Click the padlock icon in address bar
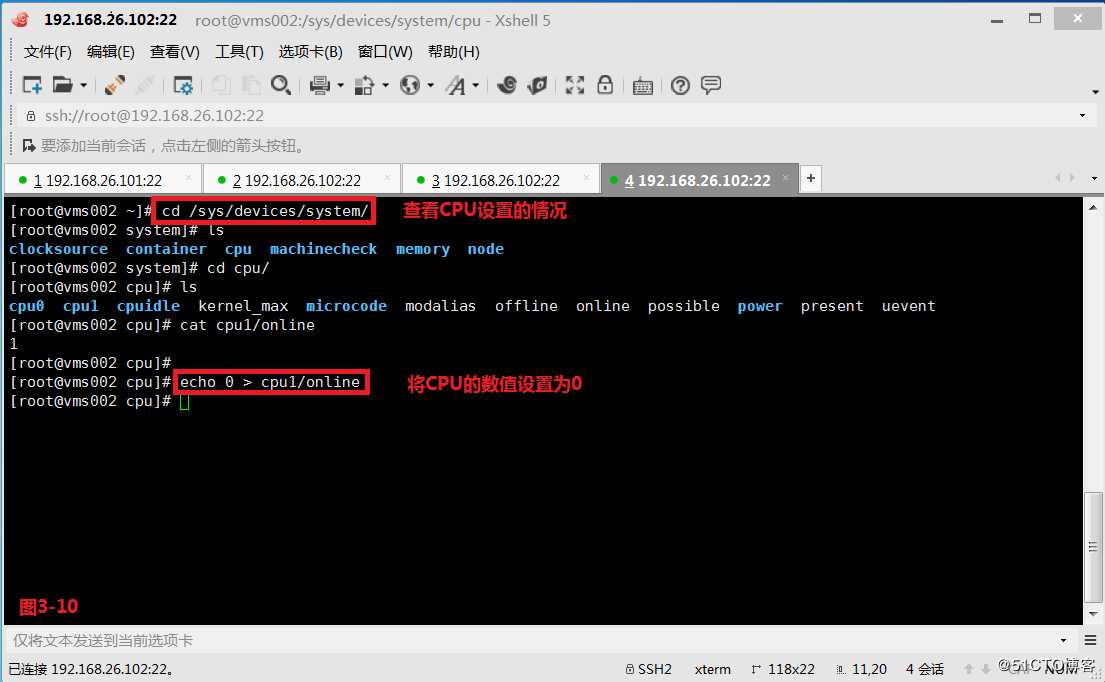1105x682 pixels. [x=31, y=116]
